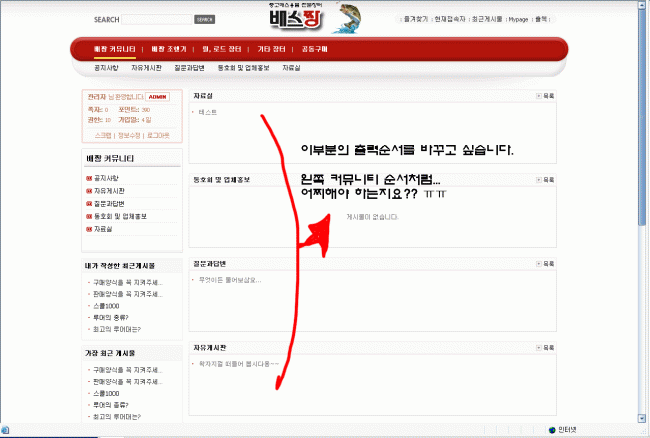Click red icon beside sidebar 자유게시판
The width and height of the screenshot is (650, 438).
pyautogui.click(x=89, y=191)
